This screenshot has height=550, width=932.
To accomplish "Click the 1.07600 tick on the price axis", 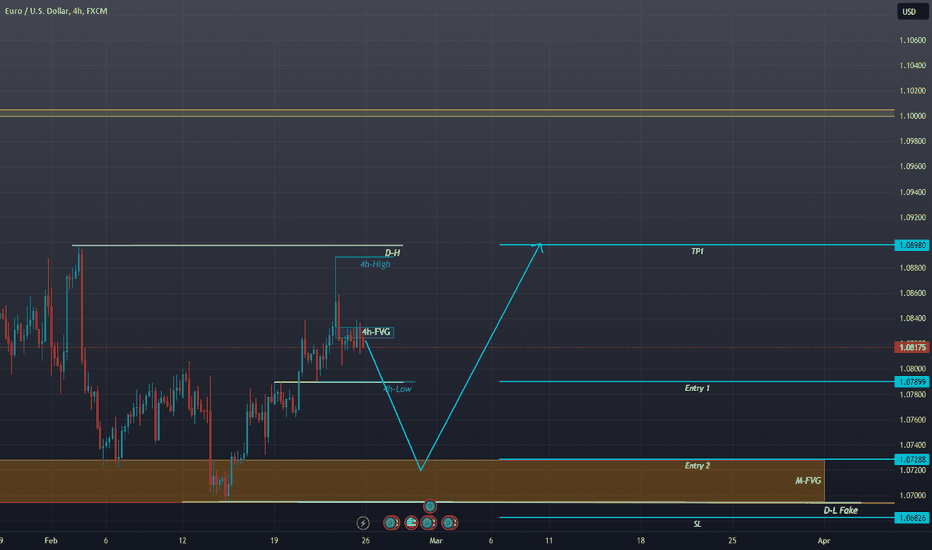I will pos(912,420).
